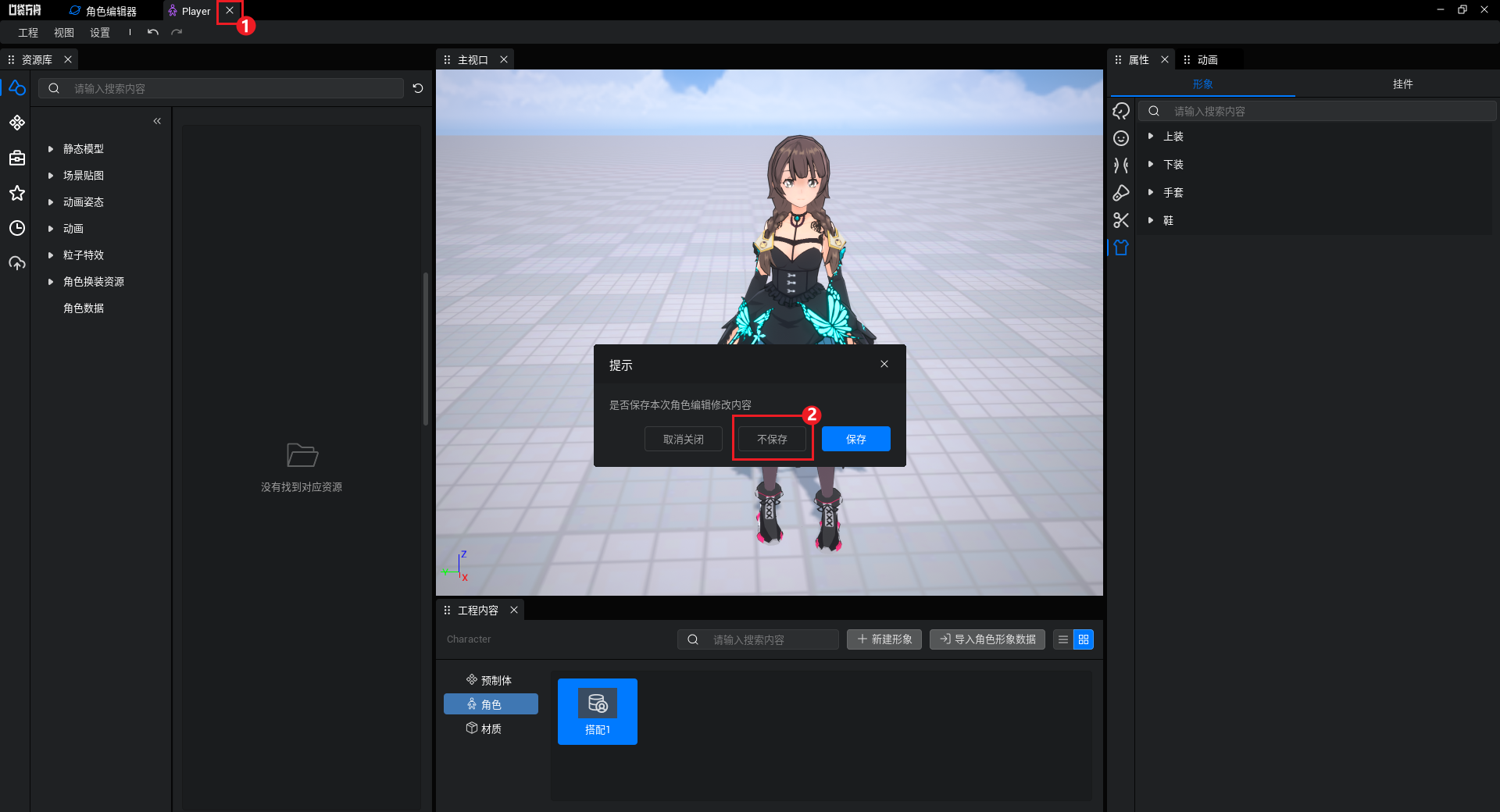
Task: Expand the 动画姿态 tree node
Action: [x=51, y=202]
